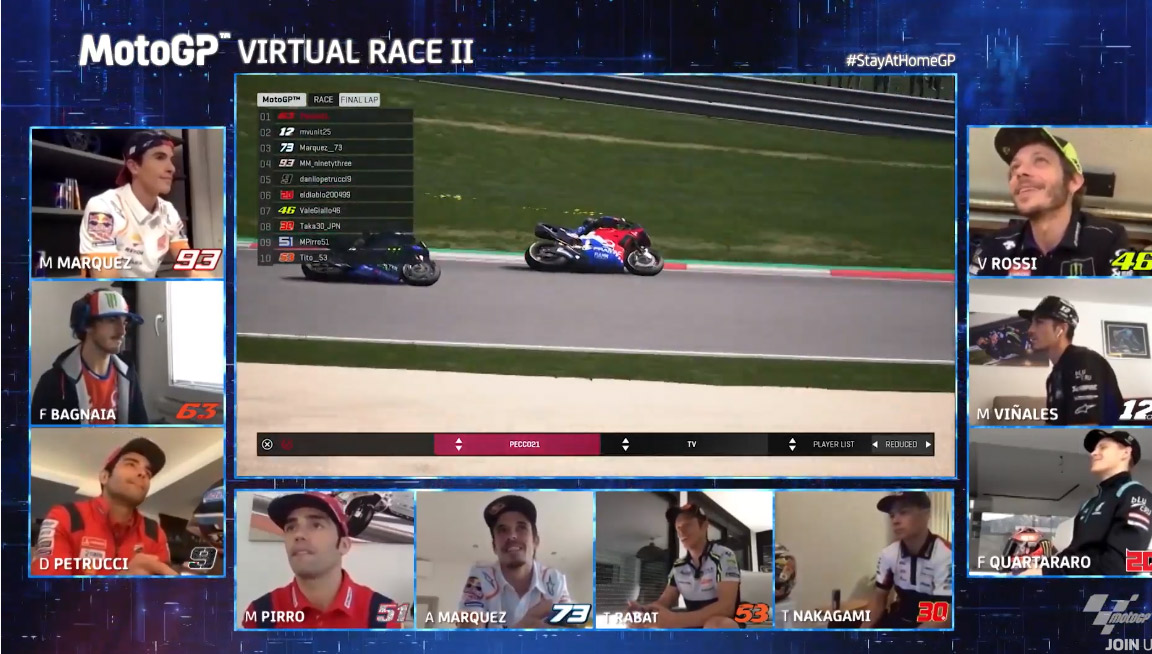
Task: Click the #StayAtHomeGP hashtag
Action: (900, 60)
